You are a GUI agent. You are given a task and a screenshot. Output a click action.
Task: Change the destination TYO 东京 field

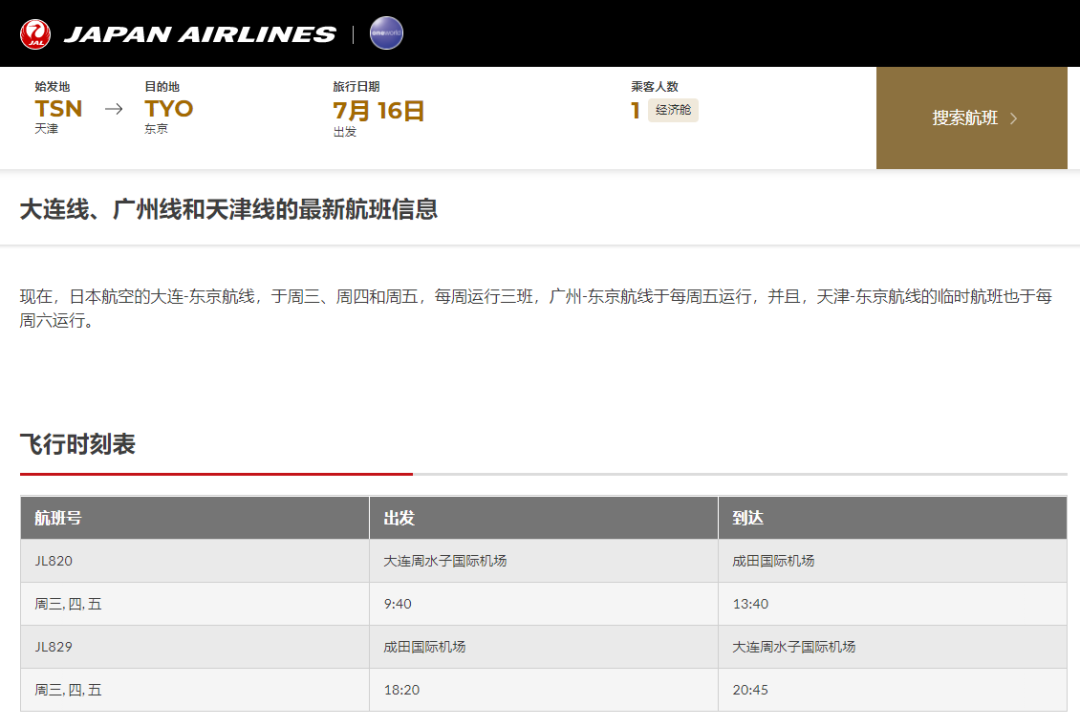pyautogui.click(x=169, y=108)
